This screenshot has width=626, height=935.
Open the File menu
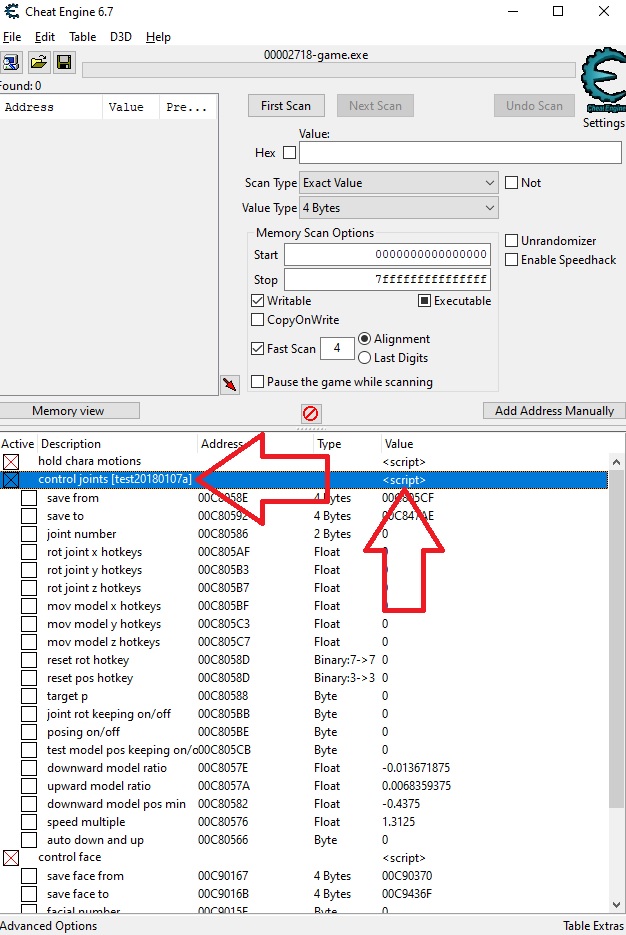[x=12, y=37]
